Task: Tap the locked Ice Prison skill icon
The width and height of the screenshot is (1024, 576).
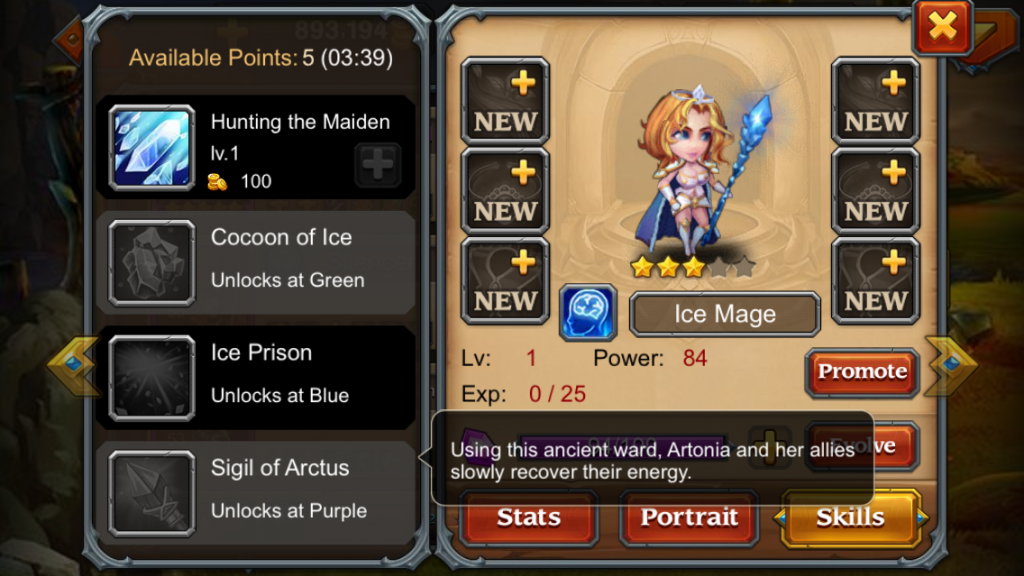Action: [152, 378]
